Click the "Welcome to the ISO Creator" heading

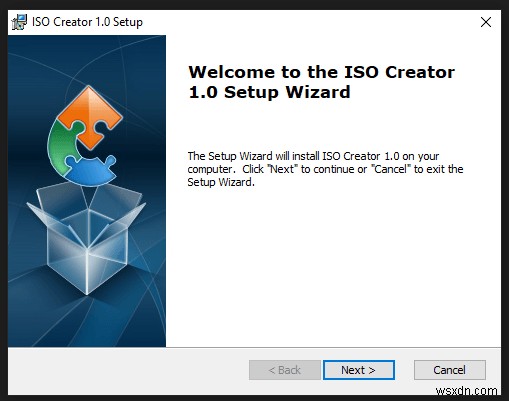pos(322,82)
